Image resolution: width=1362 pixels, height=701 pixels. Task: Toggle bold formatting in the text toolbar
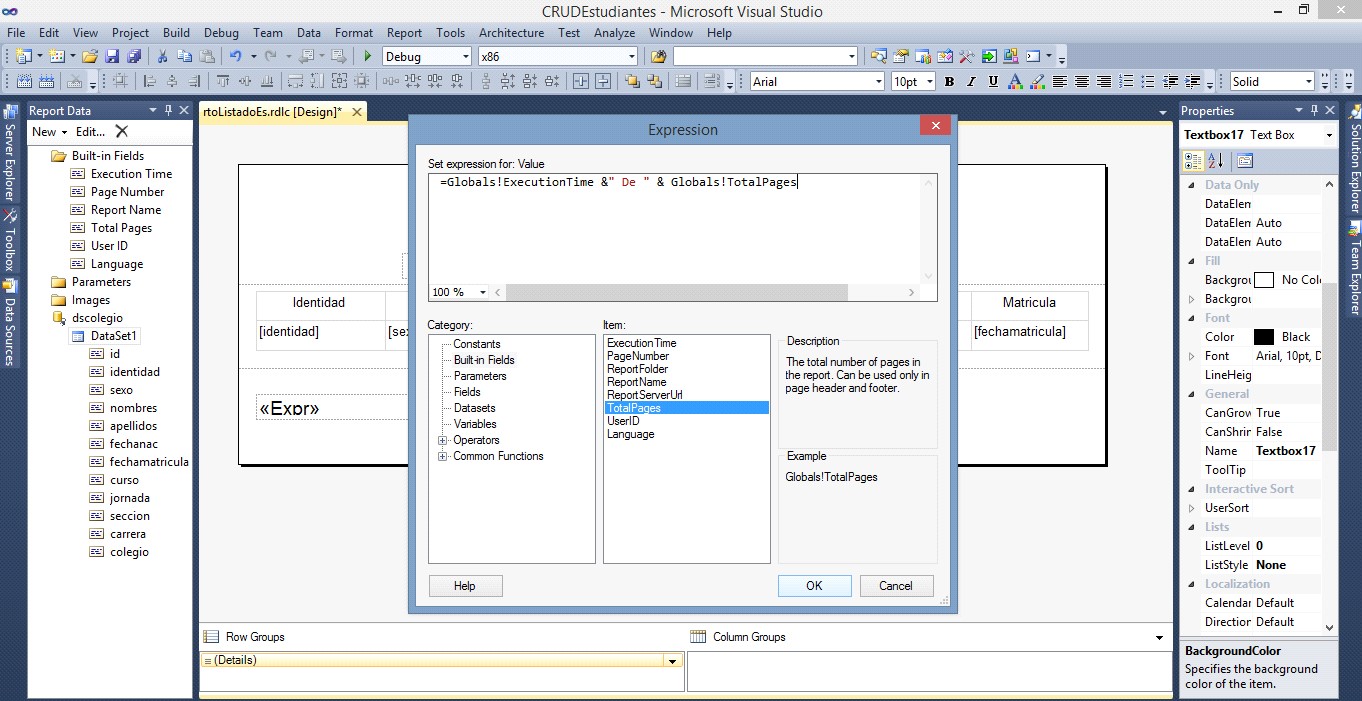point(948,81)
